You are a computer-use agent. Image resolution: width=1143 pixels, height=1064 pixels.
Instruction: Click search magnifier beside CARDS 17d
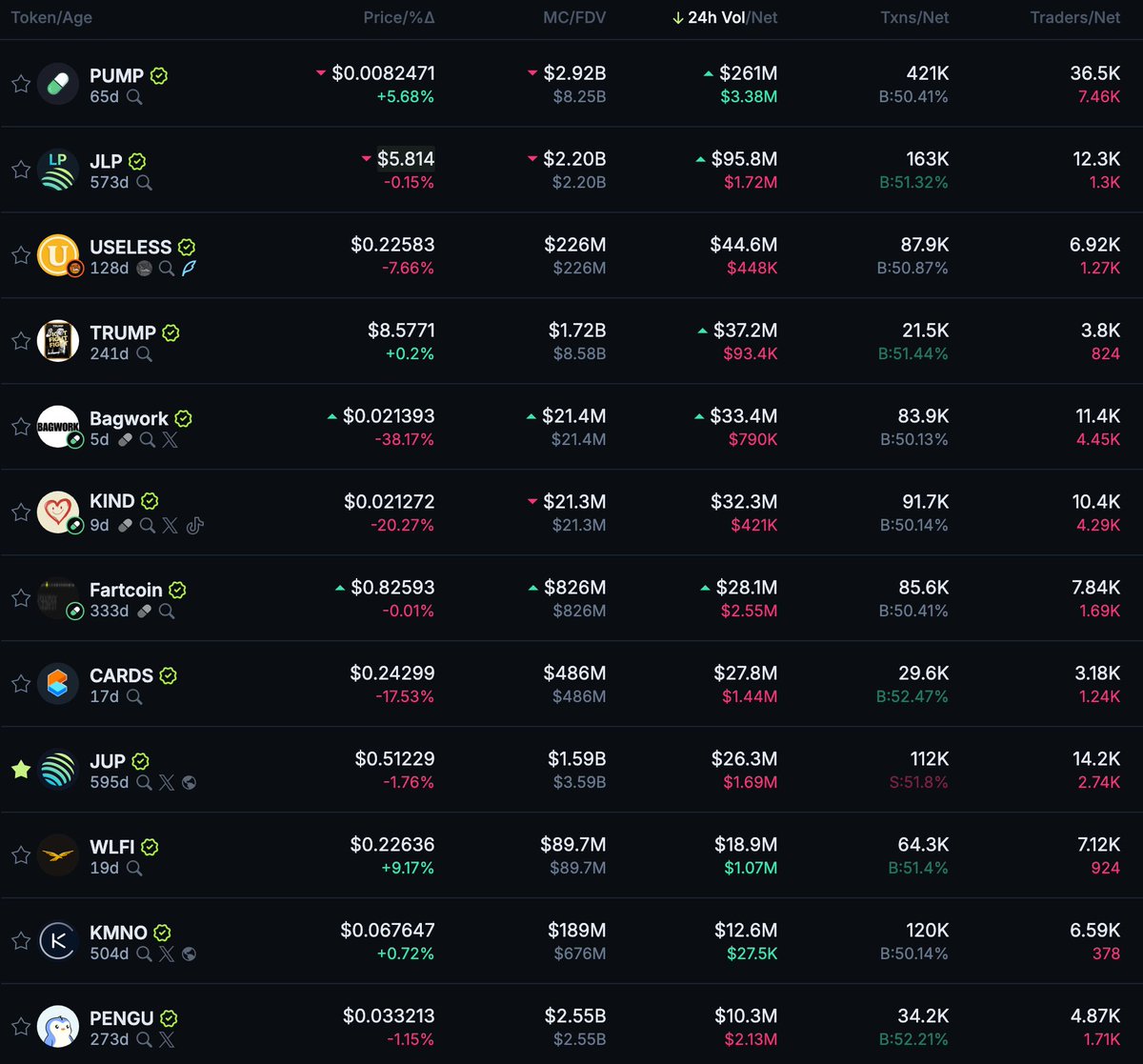tap(134, 697)
